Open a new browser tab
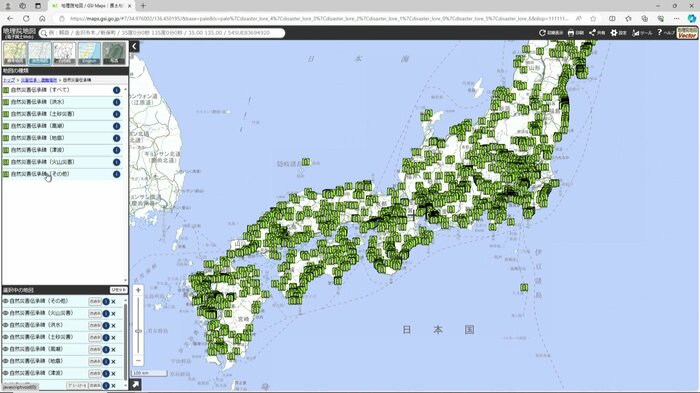The height and width of the screenshot is (393, 700). click(143, 6)
